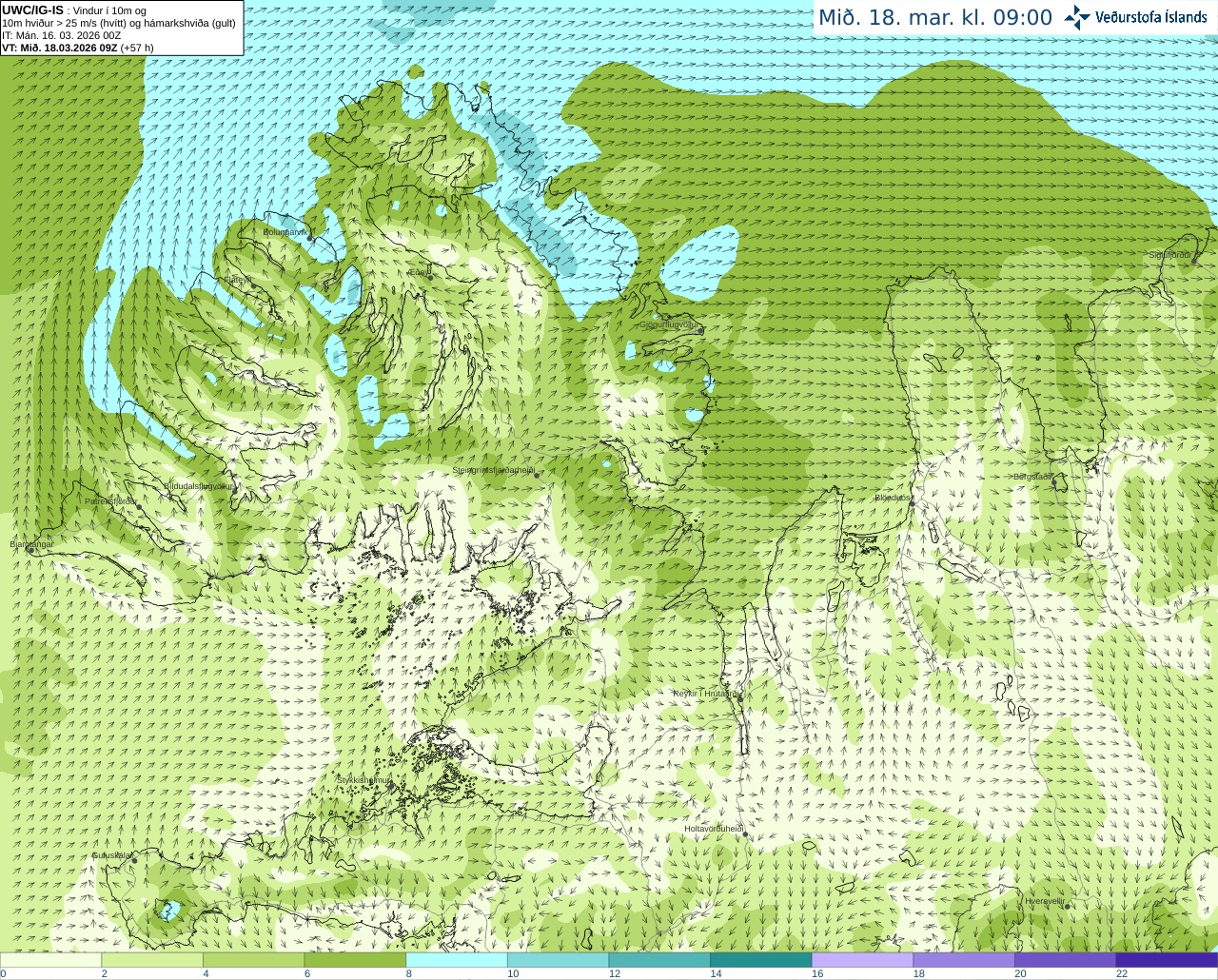Pick the 4–6 m/s green legend swatch
Viewport: 1218px width, 980px height.
[x=254, y=960]
